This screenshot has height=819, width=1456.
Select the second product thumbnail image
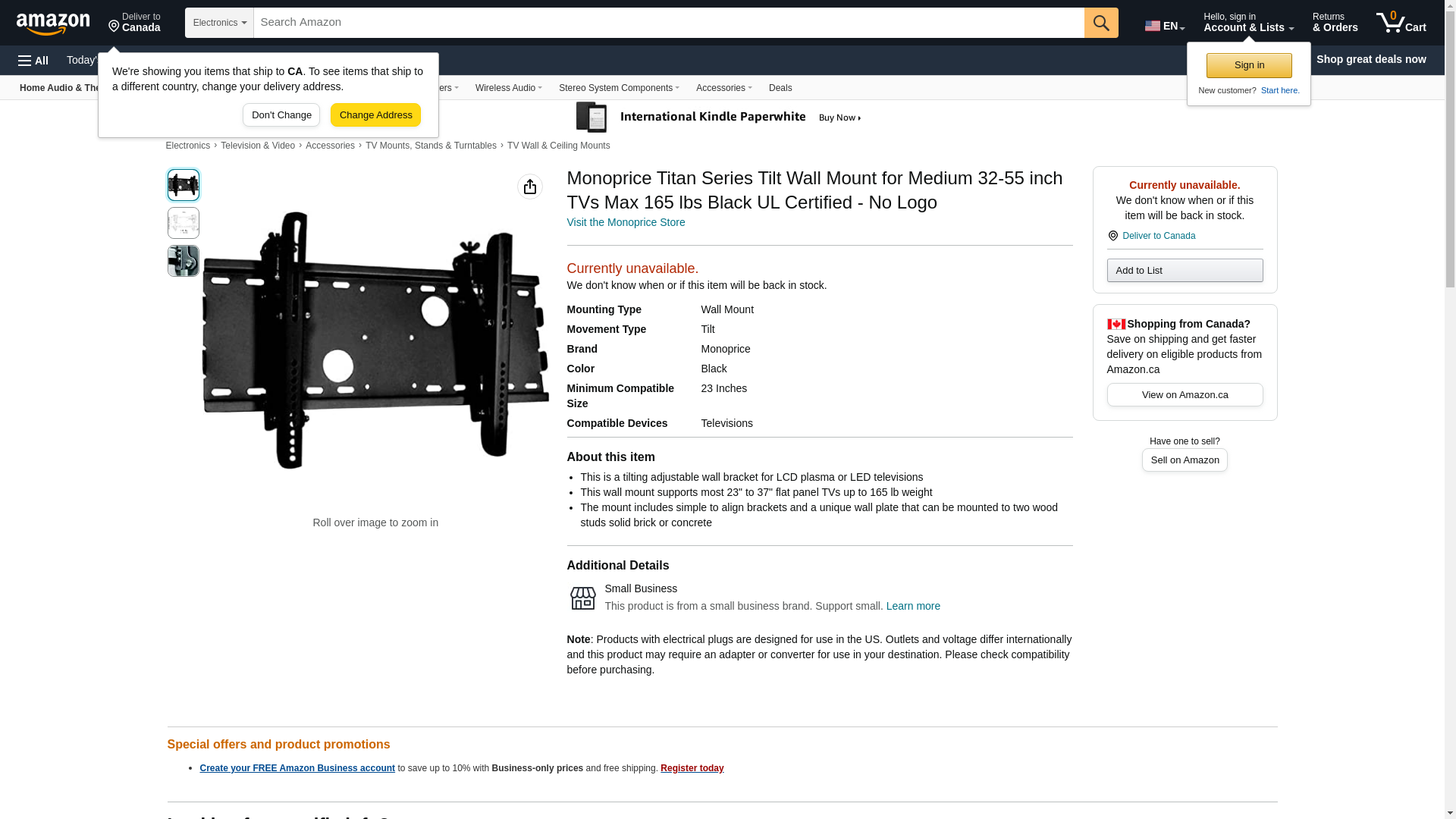[184, 223]
